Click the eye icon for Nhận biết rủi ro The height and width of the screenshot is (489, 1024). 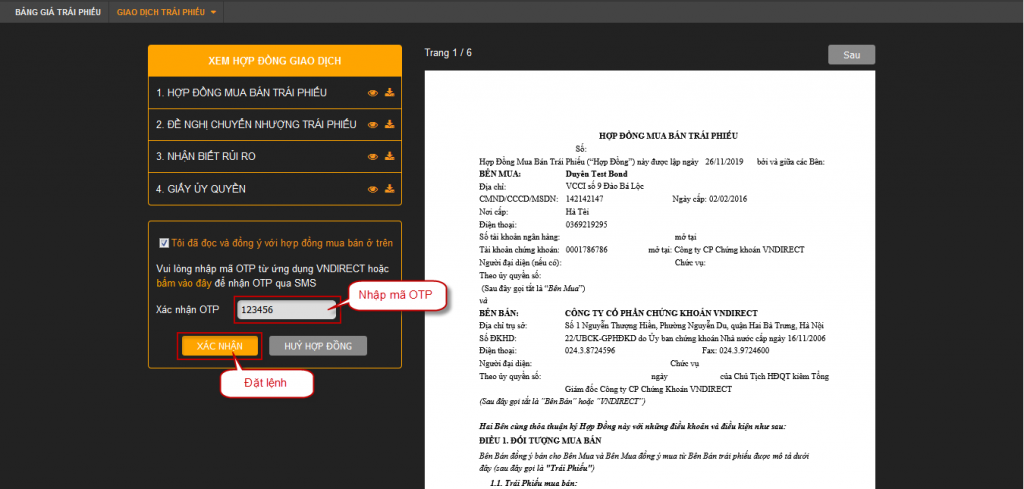click(x=373, y=157)
